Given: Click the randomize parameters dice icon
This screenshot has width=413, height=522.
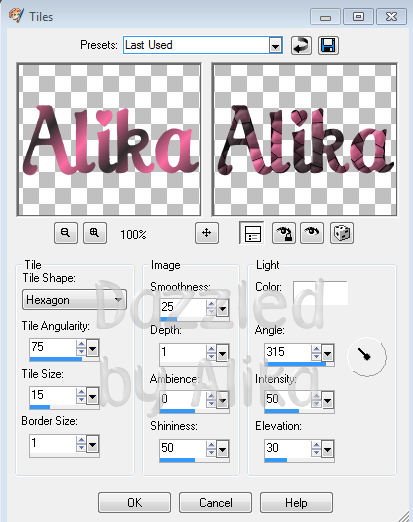Looking at the screenshot, I should (x=342, y=233).
